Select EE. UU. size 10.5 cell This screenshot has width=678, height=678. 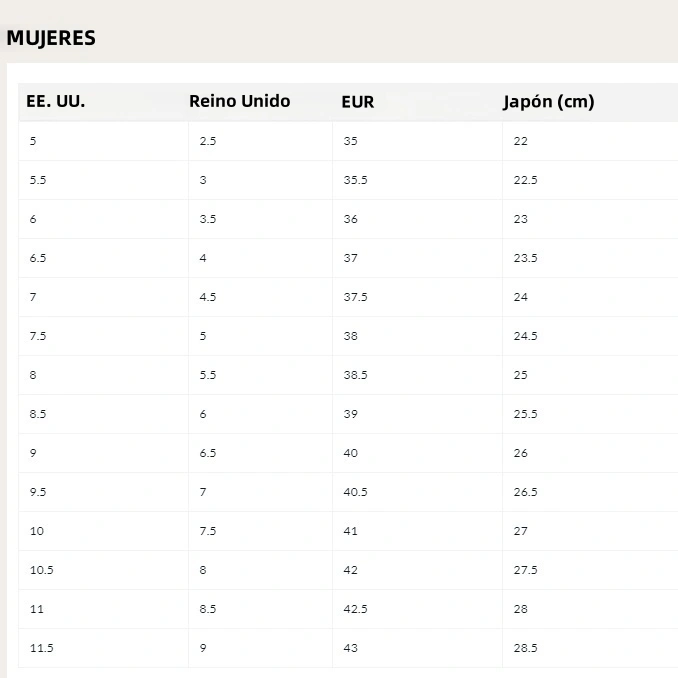point(41,570)
